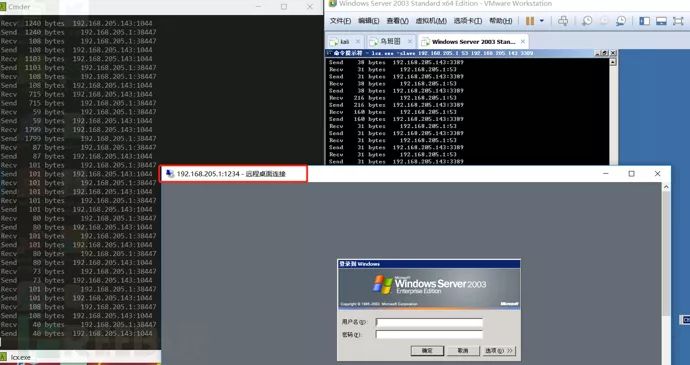Switch to the kali VM tab
Image resolution: width=690 pixels, height=365 pixels.
click(345, 41)
